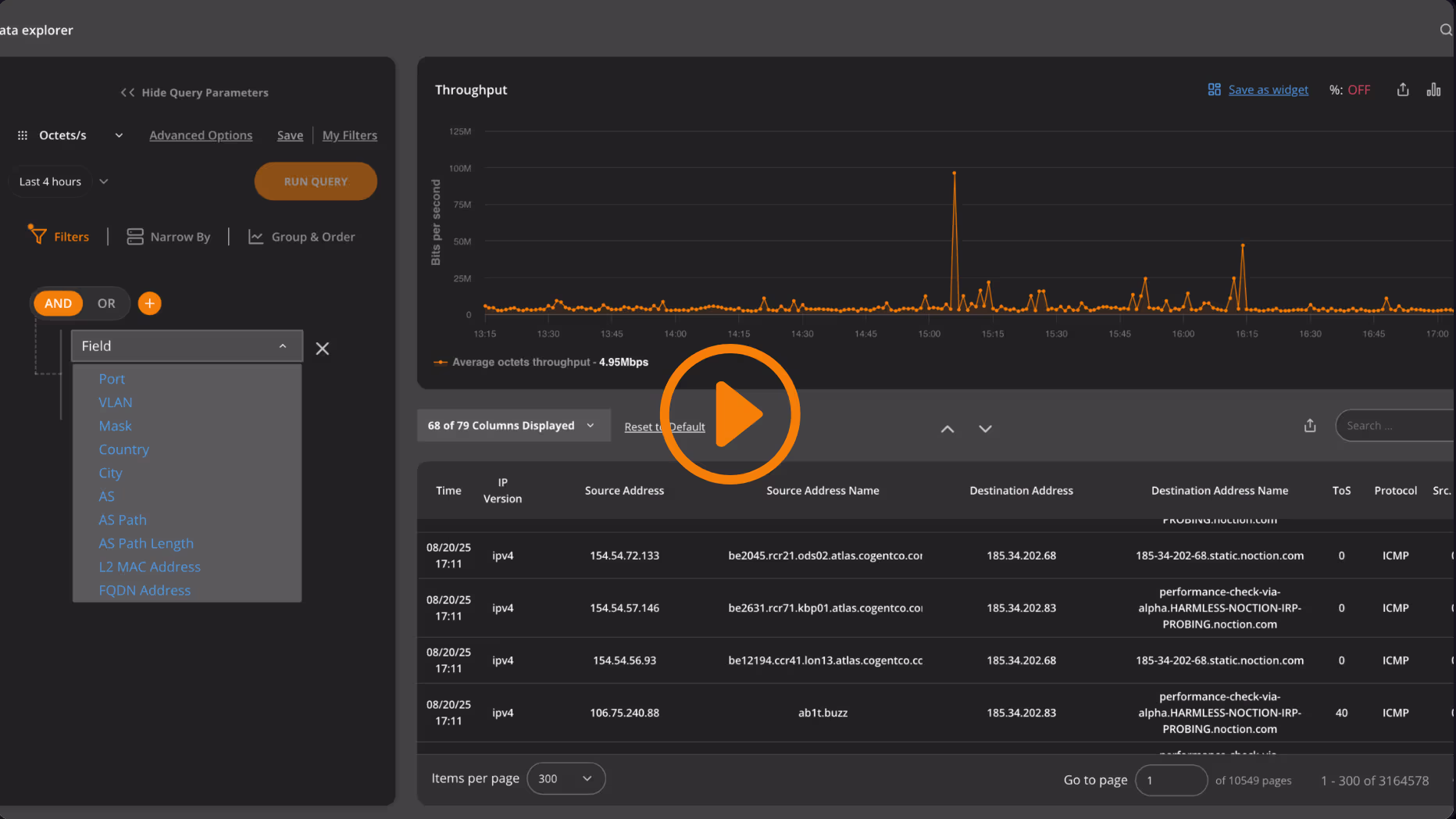Click the table export icon near Search
This screenshot has width=1456, height=819.
point(1310,426)
